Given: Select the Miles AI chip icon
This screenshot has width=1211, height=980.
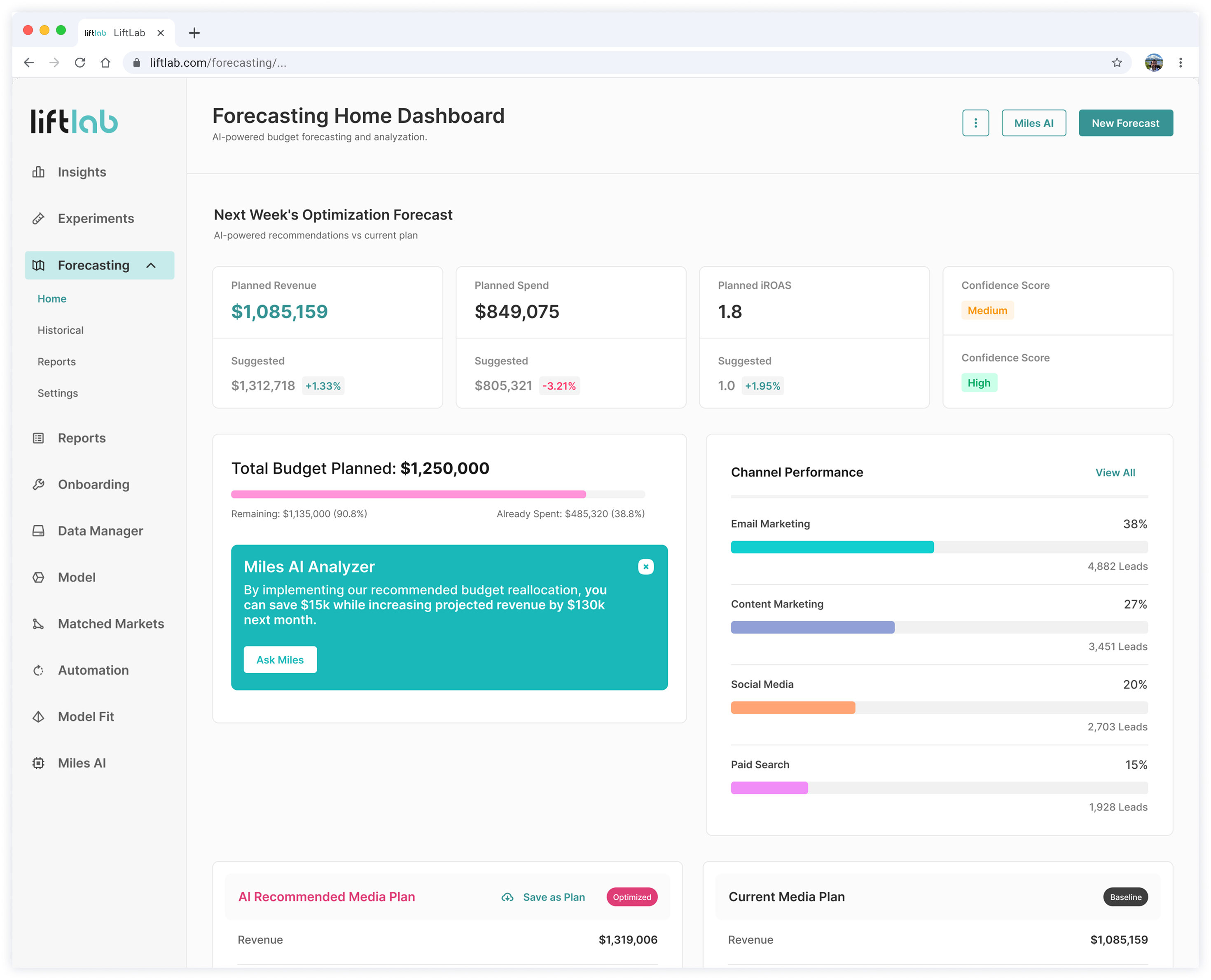Looking at the screenshot, I should tap(38, 763).
